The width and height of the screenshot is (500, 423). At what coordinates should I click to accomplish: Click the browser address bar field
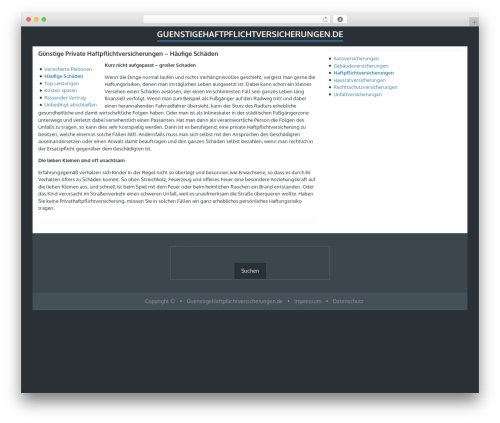click(x=237, y=19)
